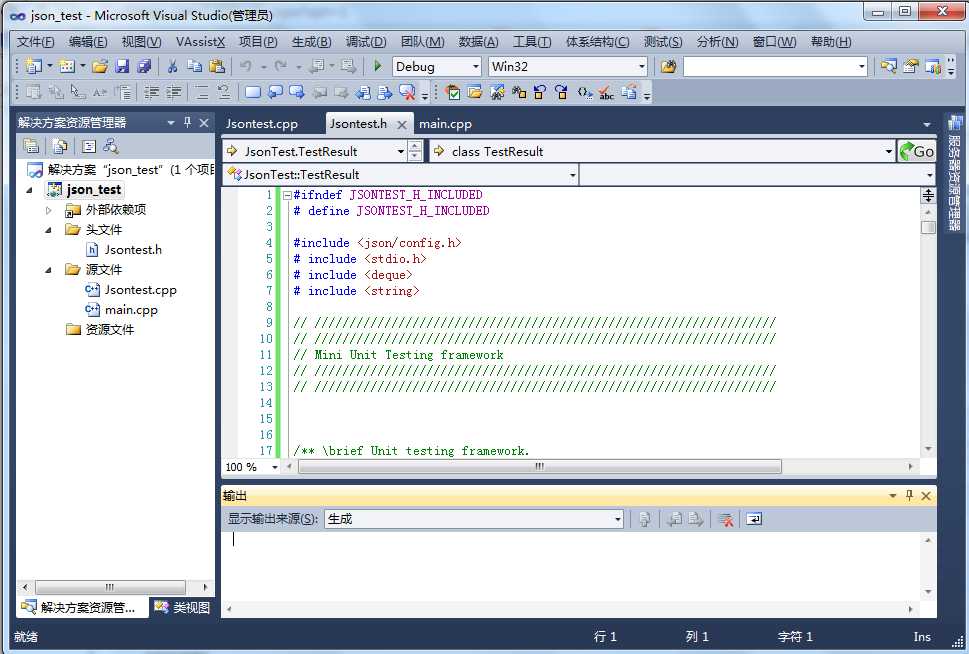Clear all output with the red X icon

click(726, 519)
